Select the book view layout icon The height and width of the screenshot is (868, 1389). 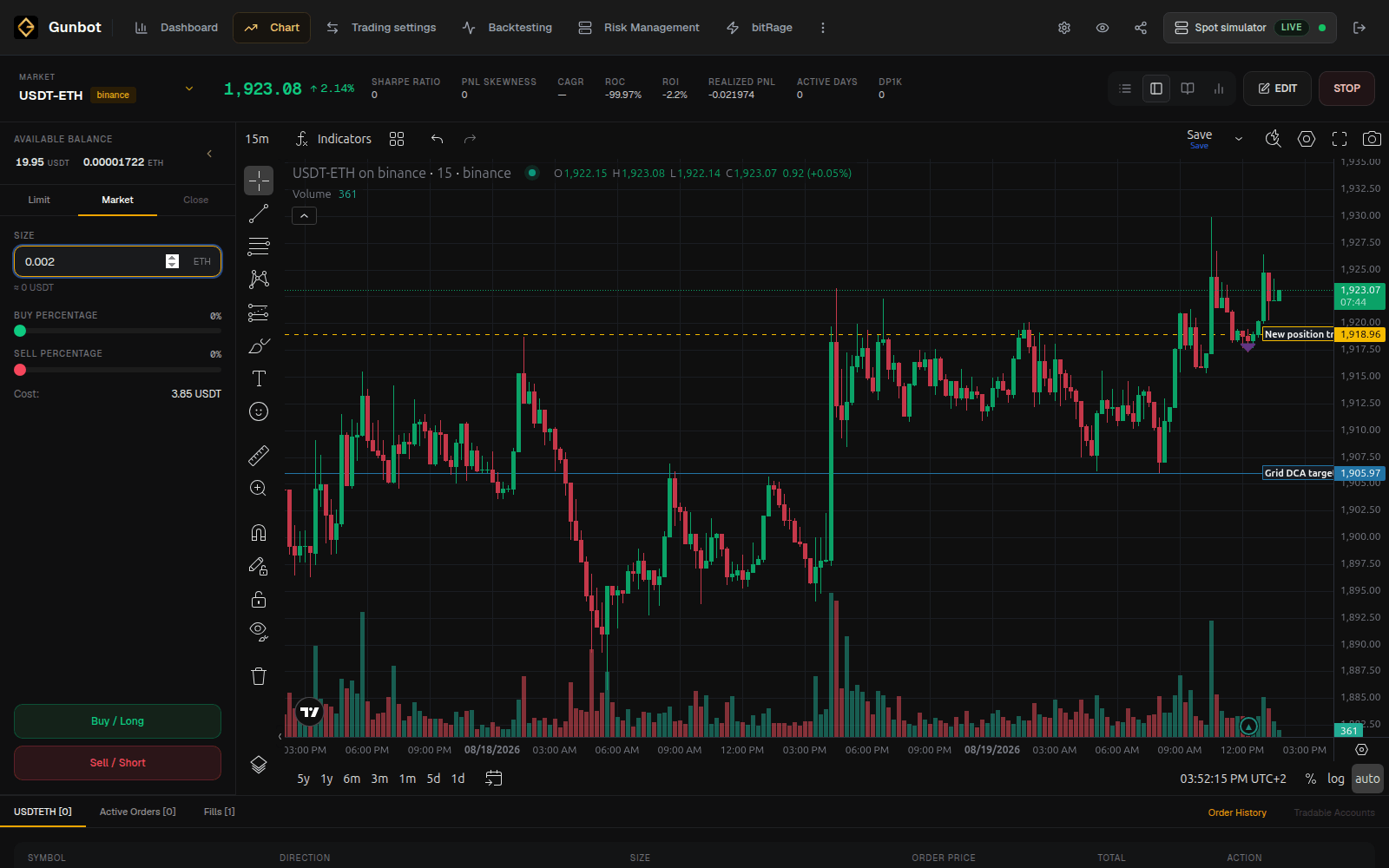[1188, 89]
